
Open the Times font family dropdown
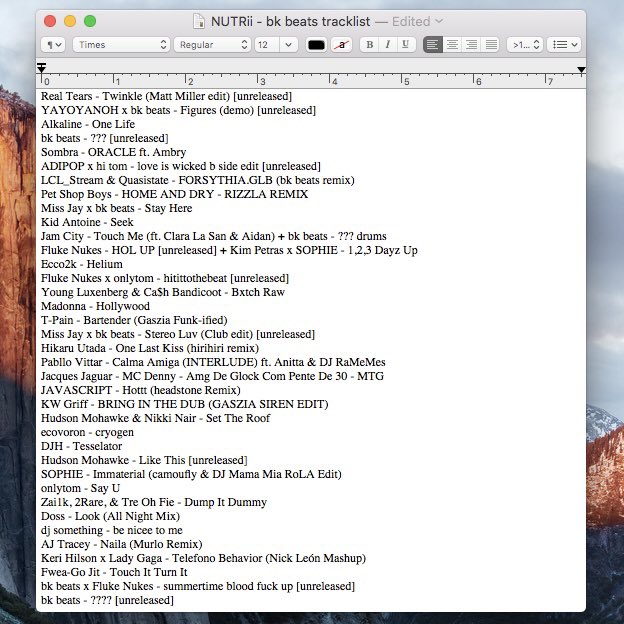[x=121, y=45]
